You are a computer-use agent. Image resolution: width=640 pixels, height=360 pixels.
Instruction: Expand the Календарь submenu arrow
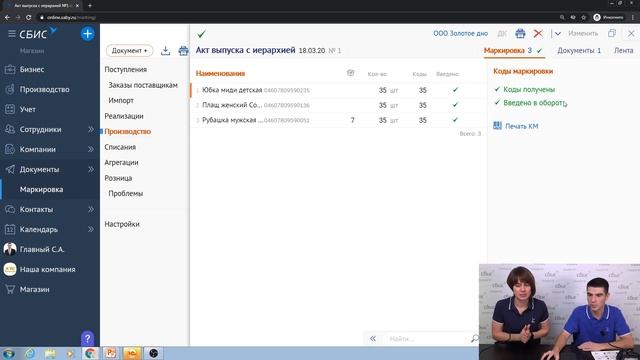[91, 229]
